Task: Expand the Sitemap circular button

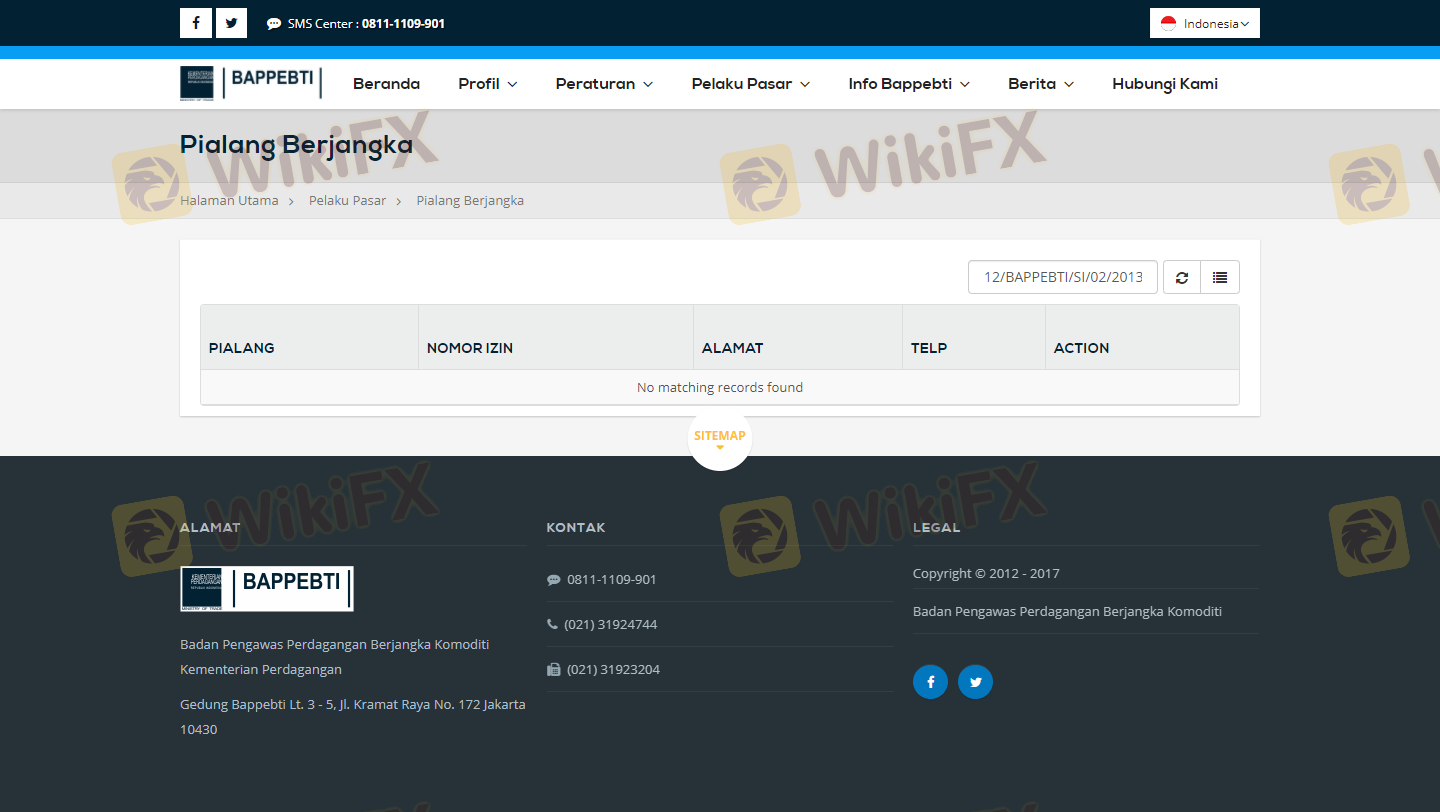Action: [720, 438]
